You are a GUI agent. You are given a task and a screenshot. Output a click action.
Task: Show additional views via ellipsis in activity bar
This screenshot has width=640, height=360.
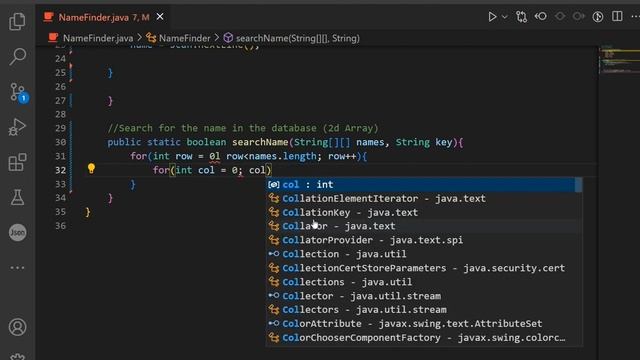pos(17,268)
